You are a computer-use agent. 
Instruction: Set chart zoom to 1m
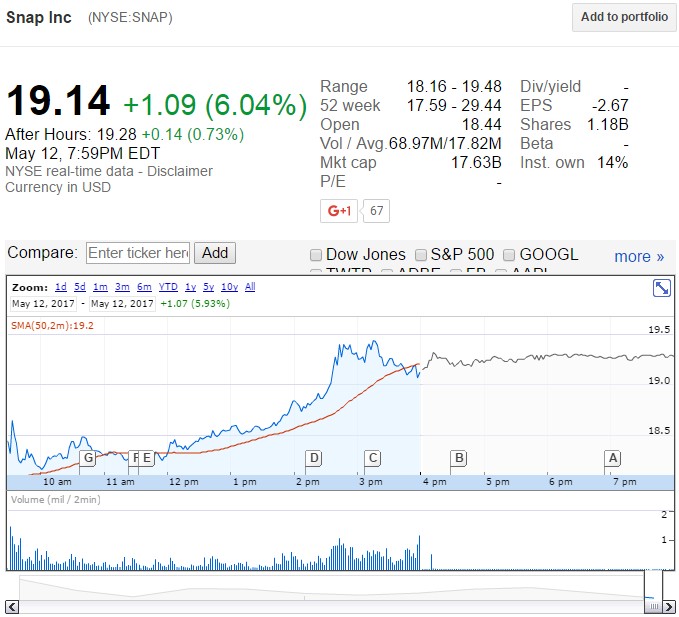[x=100, y=287]
